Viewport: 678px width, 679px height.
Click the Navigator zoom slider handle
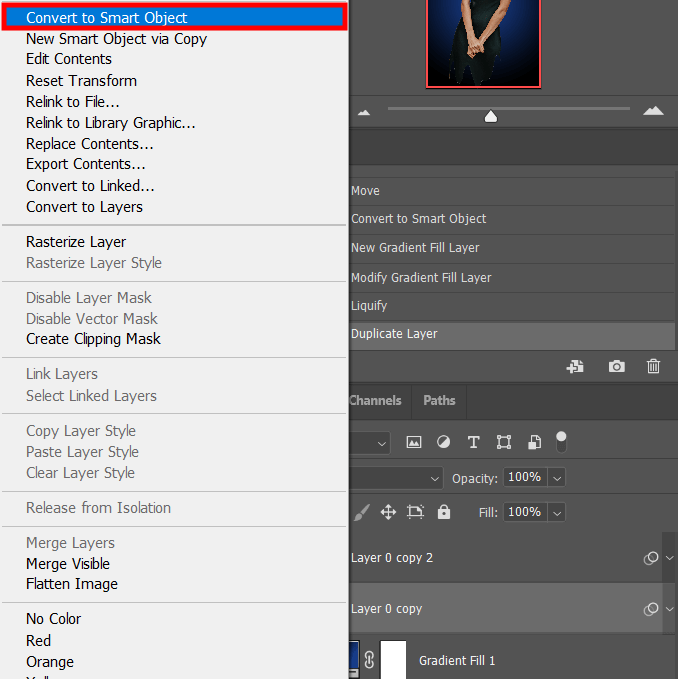point(491,116)
